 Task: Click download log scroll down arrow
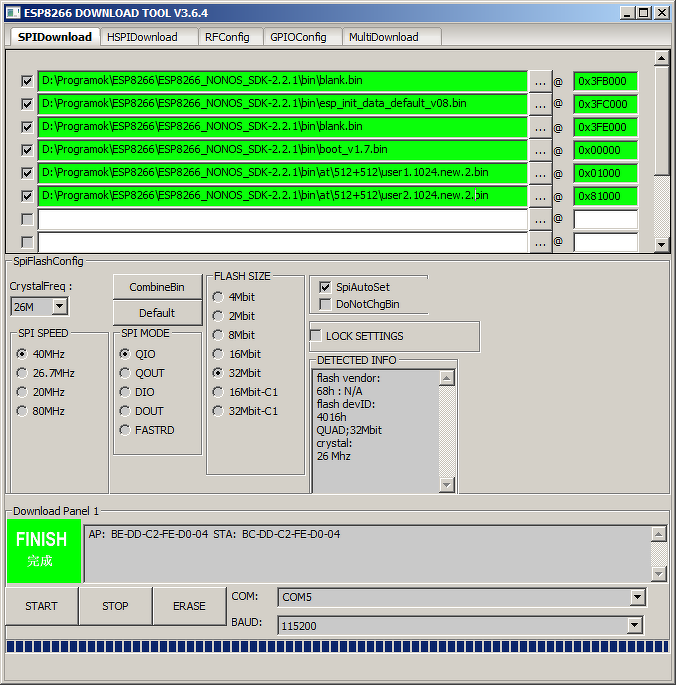click(659, 574)
